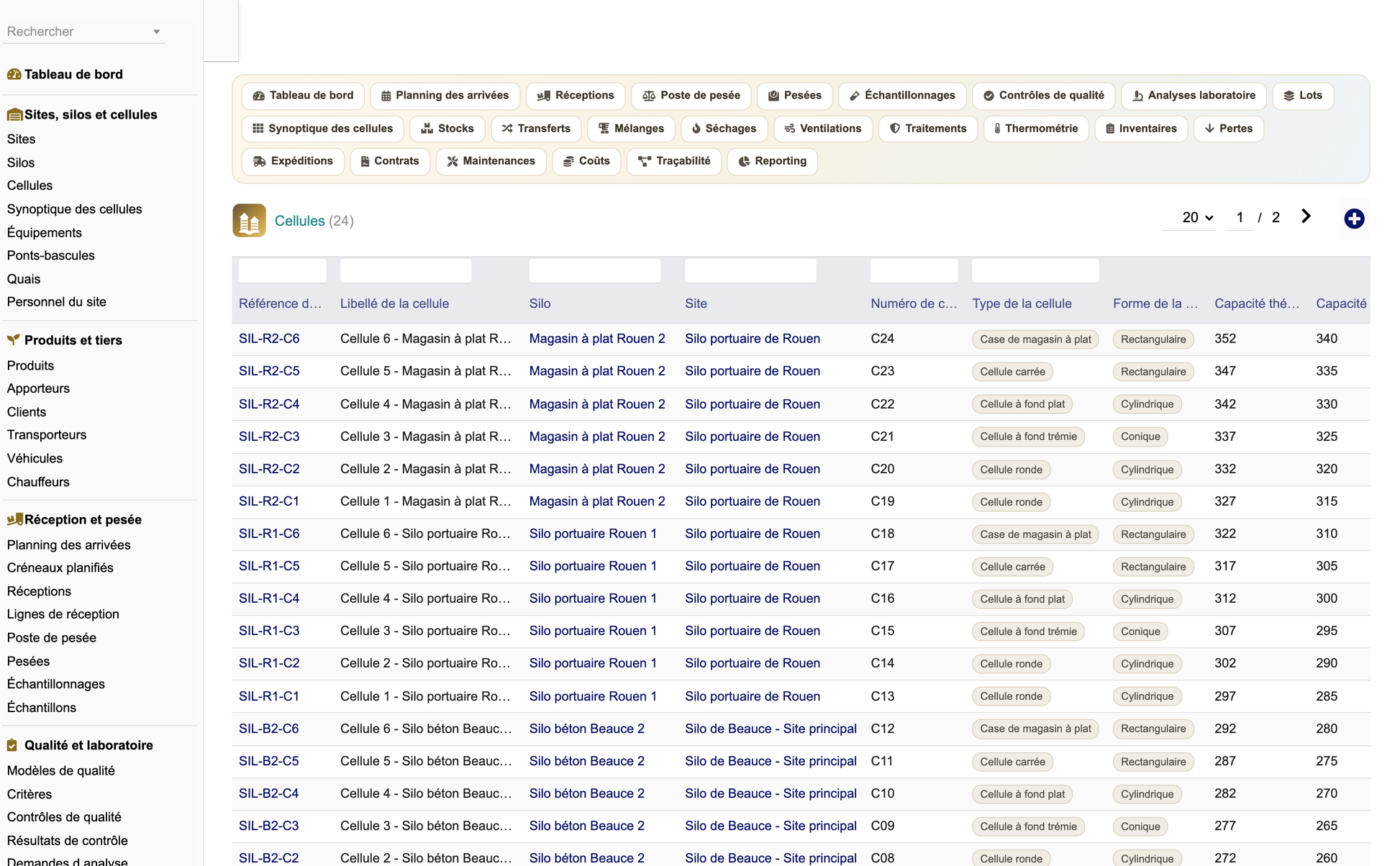This screenshot has height=866, width=1400.
Task: Open Ventilations wind button
Action: (822, 129)
